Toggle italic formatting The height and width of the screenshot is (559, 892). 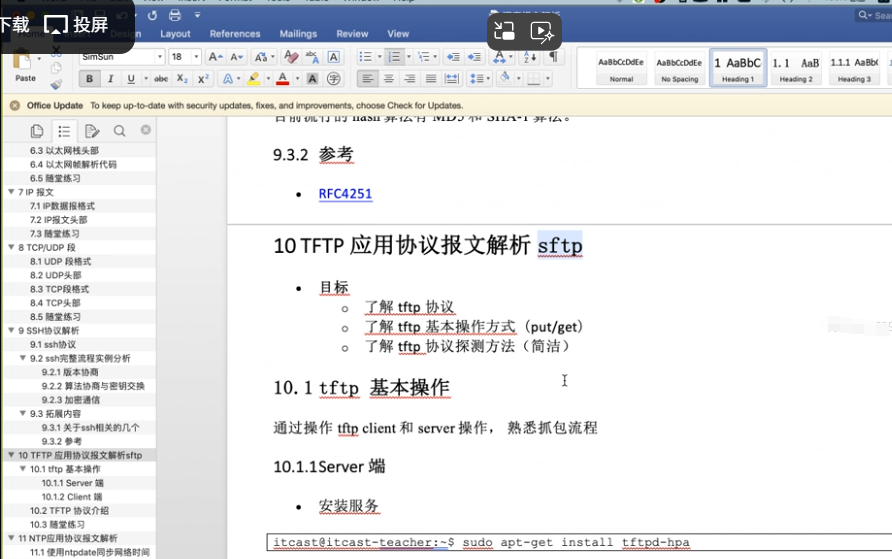pos(110,79)
